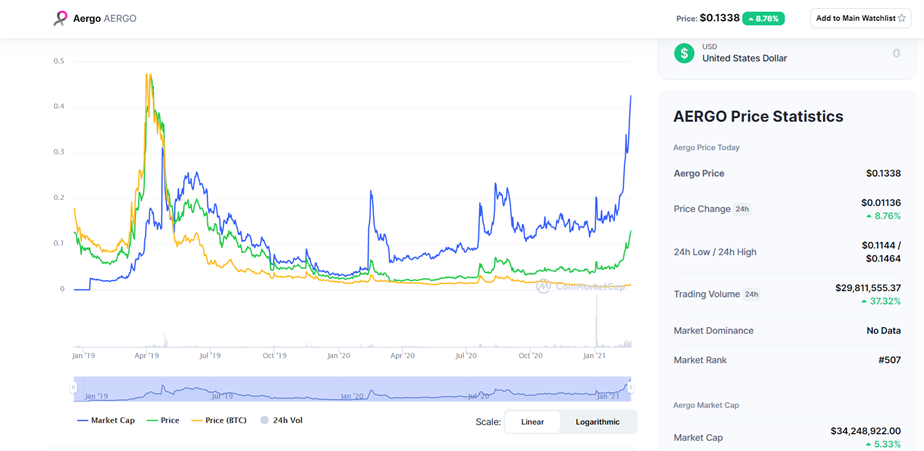Click the Oct '20 axis label
The width and height of the screenshot is (924, 451).
[530, 355]
